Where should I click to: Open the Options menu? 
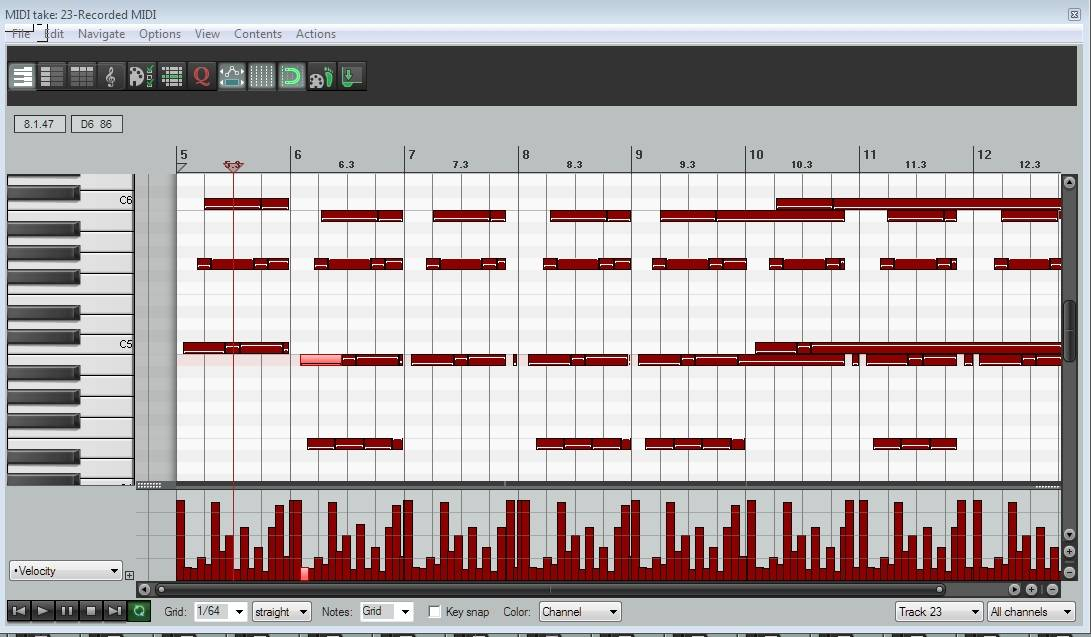coord(159,33)
